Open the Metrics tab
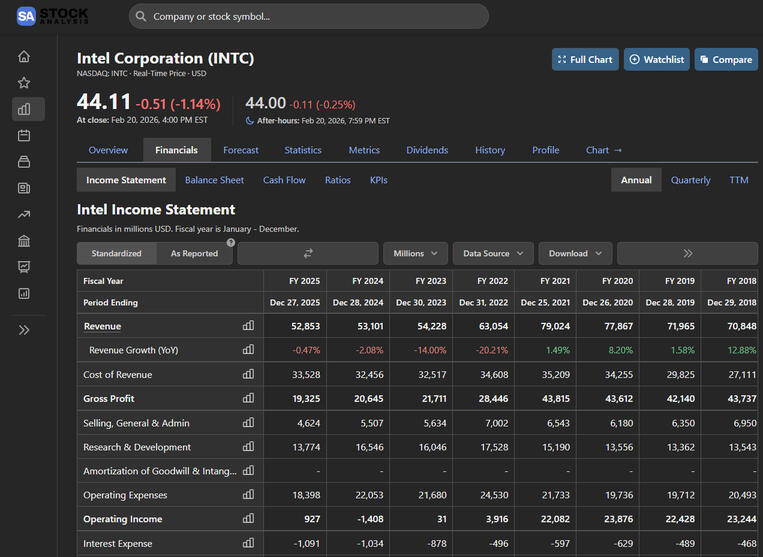Screen dimensions: 763x557 tap(364, 150)
